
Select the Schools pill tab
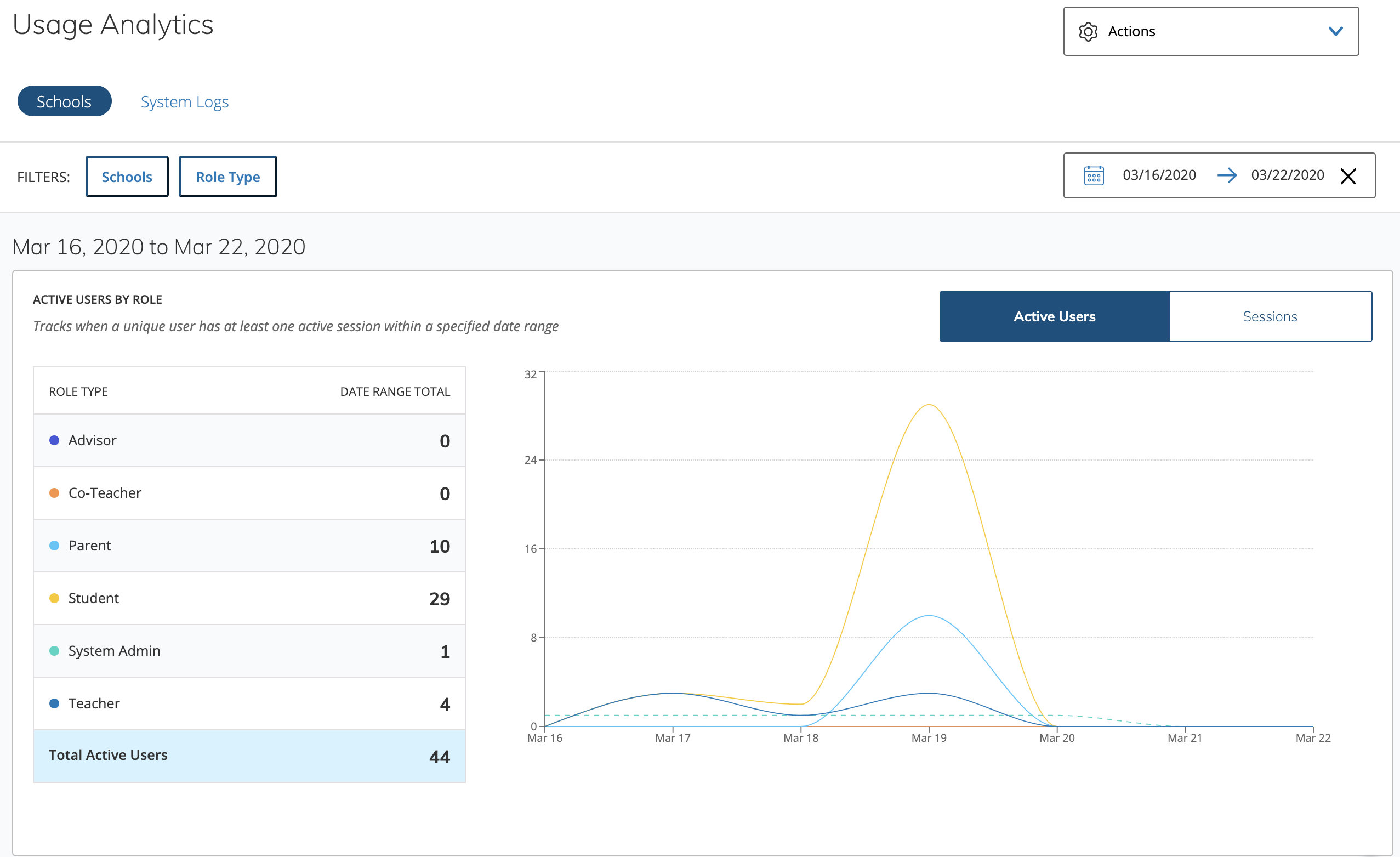64,102
